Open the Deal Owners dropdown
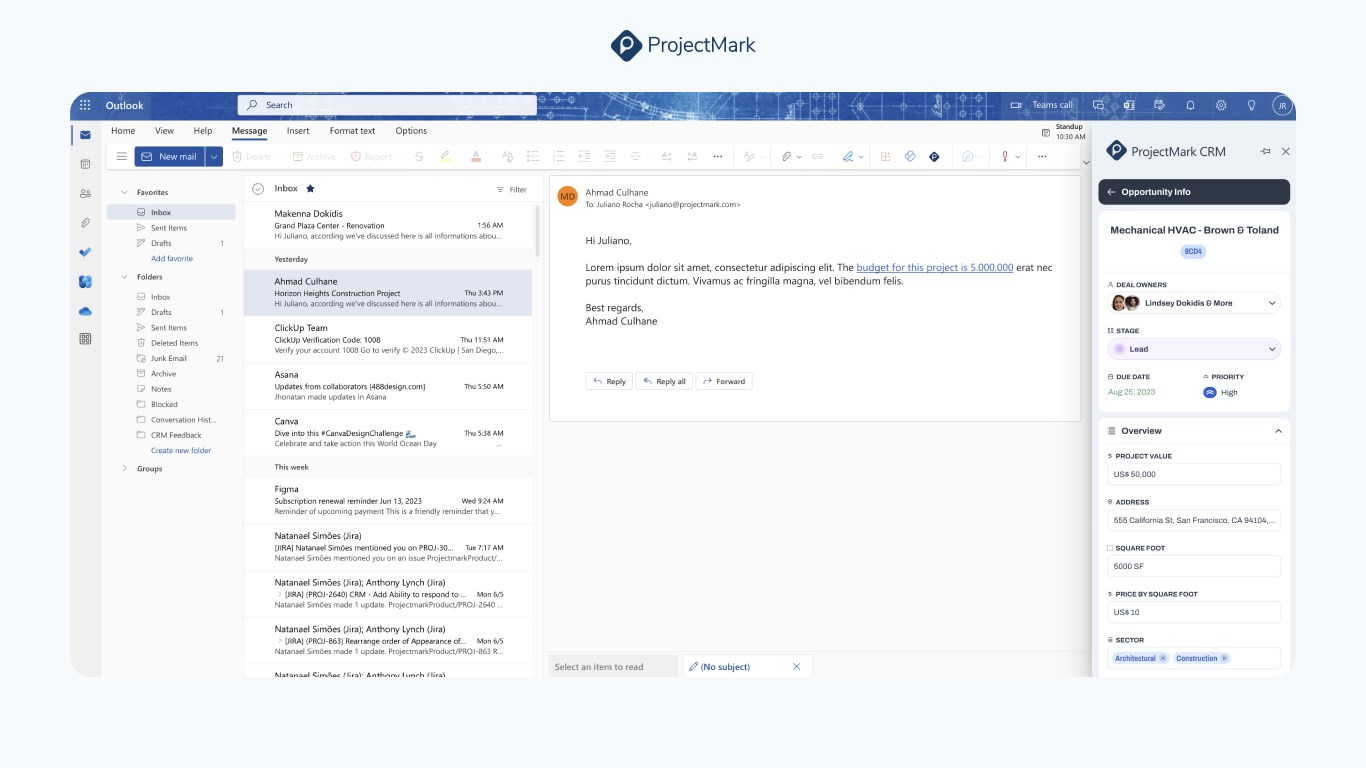The width and height of the screenshot is (1366, 768). (x=1194, y=303)
